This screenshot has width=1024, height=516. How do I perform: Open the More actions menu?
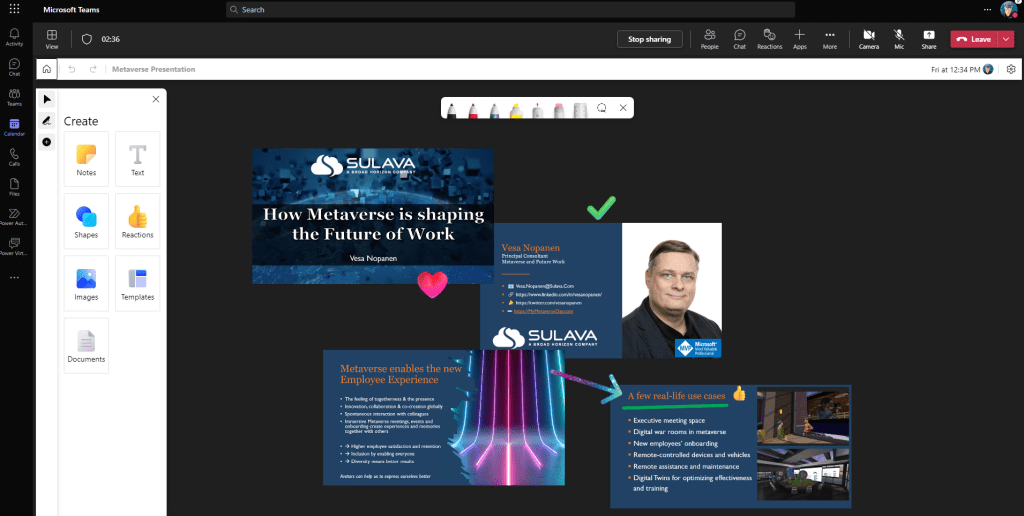(829, 39)
